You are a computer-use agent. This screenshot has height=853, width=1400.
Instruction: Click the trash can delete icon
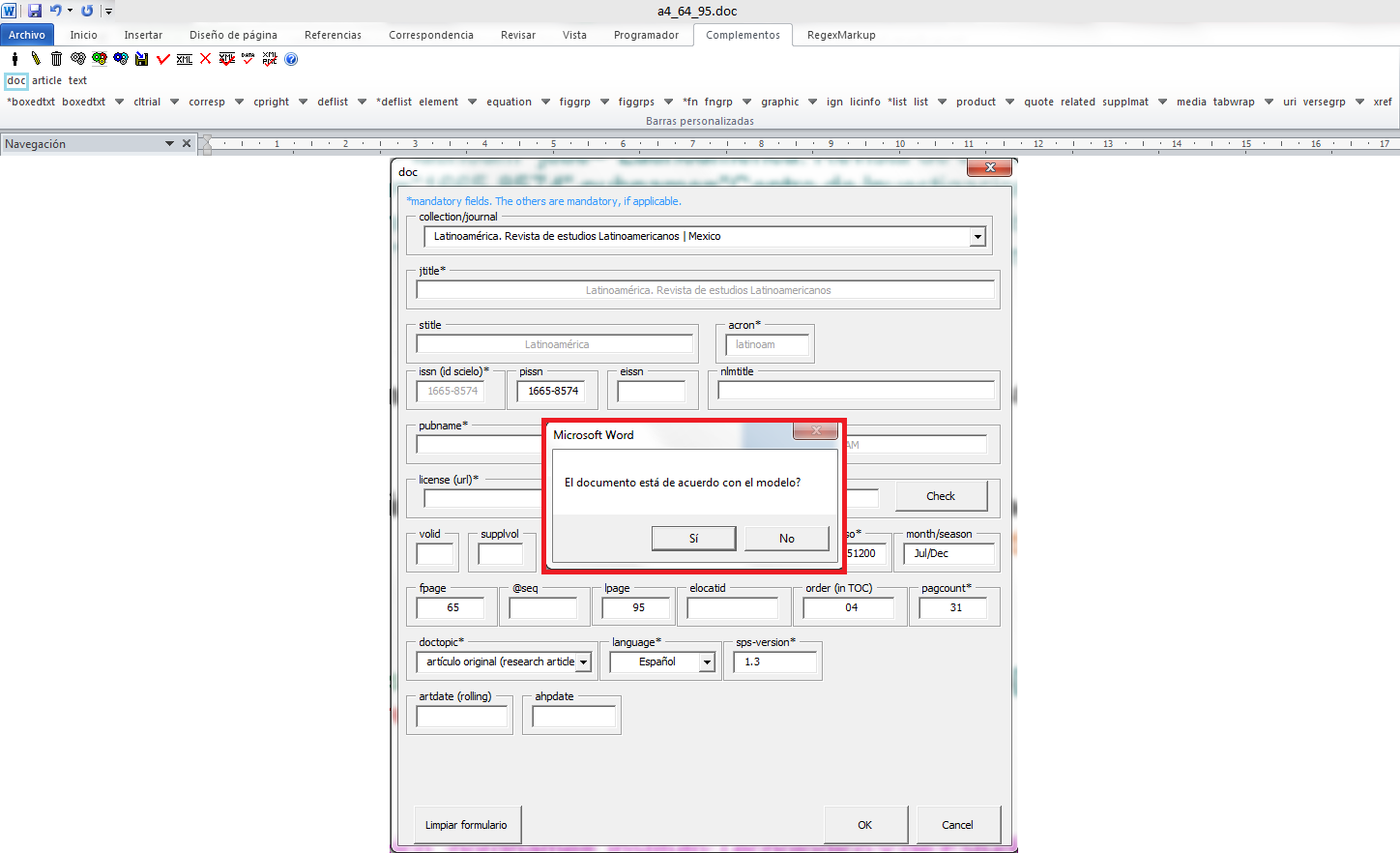tap(56, 59)
